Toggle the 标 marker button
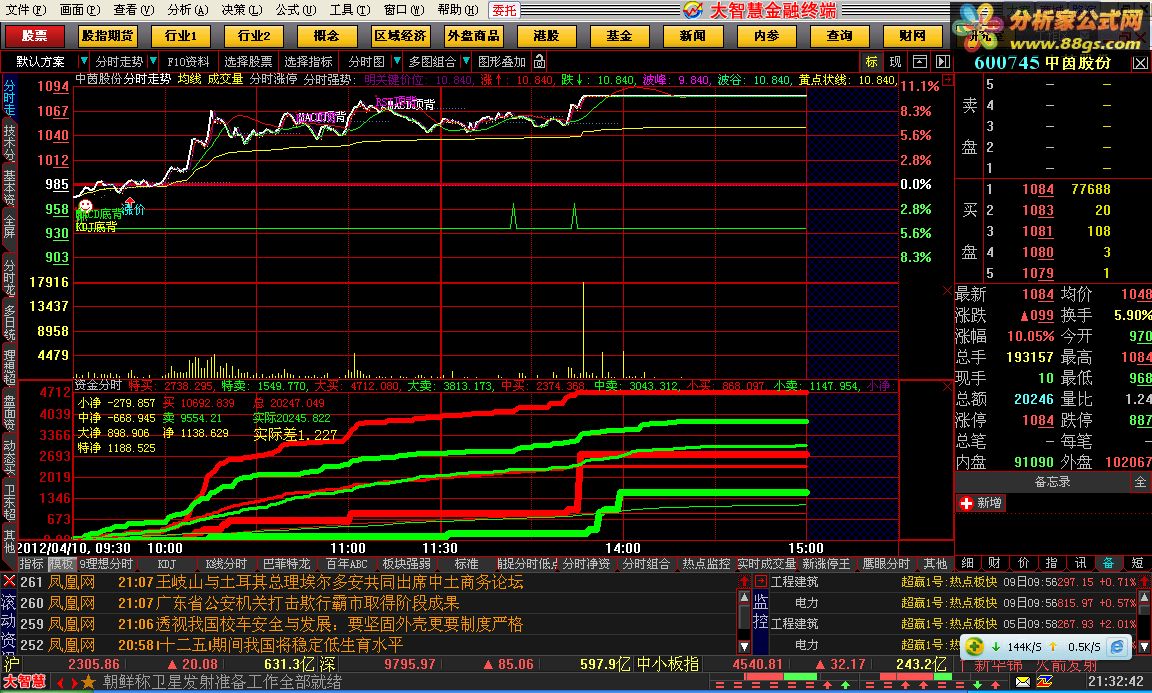This screenshot has width=1152, height=693. (871, 62)
